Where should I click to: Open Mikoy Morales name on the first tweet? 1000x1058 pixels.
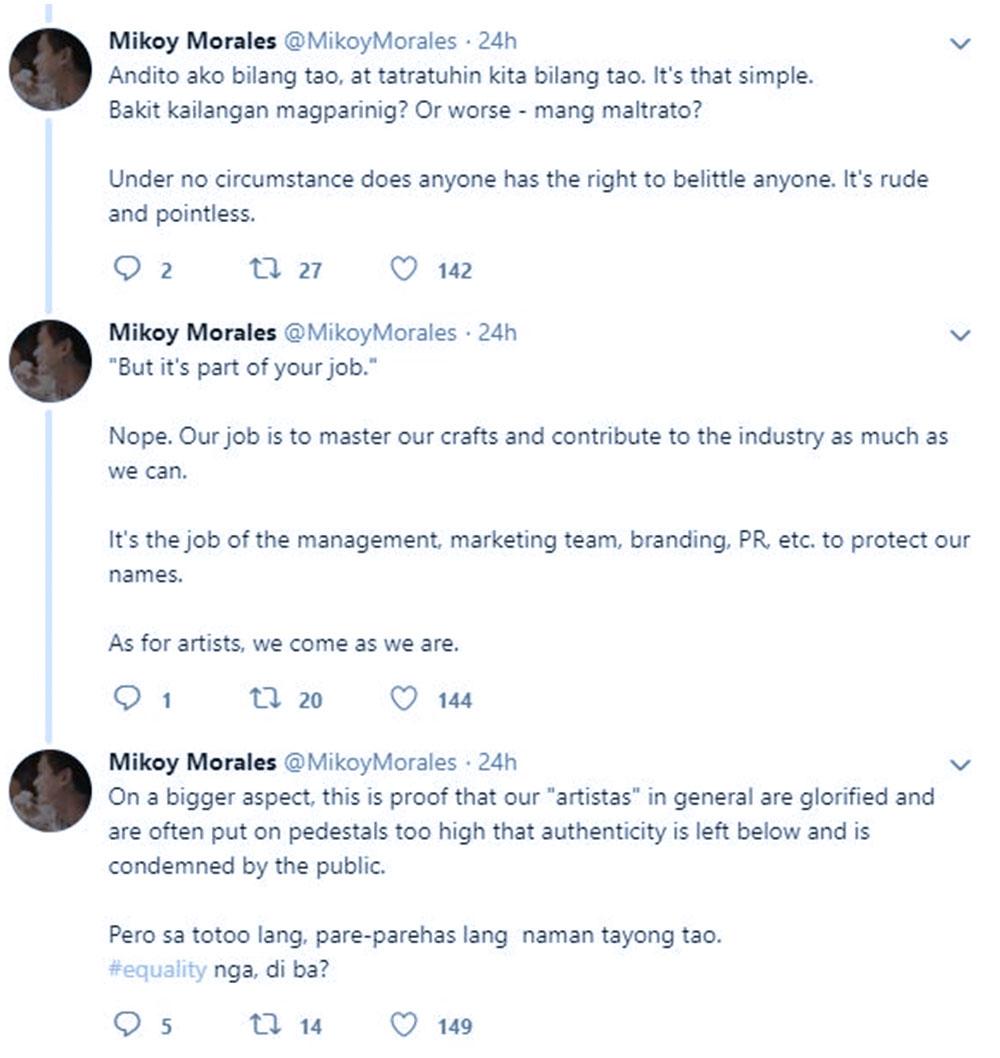(x=192, y=42)
